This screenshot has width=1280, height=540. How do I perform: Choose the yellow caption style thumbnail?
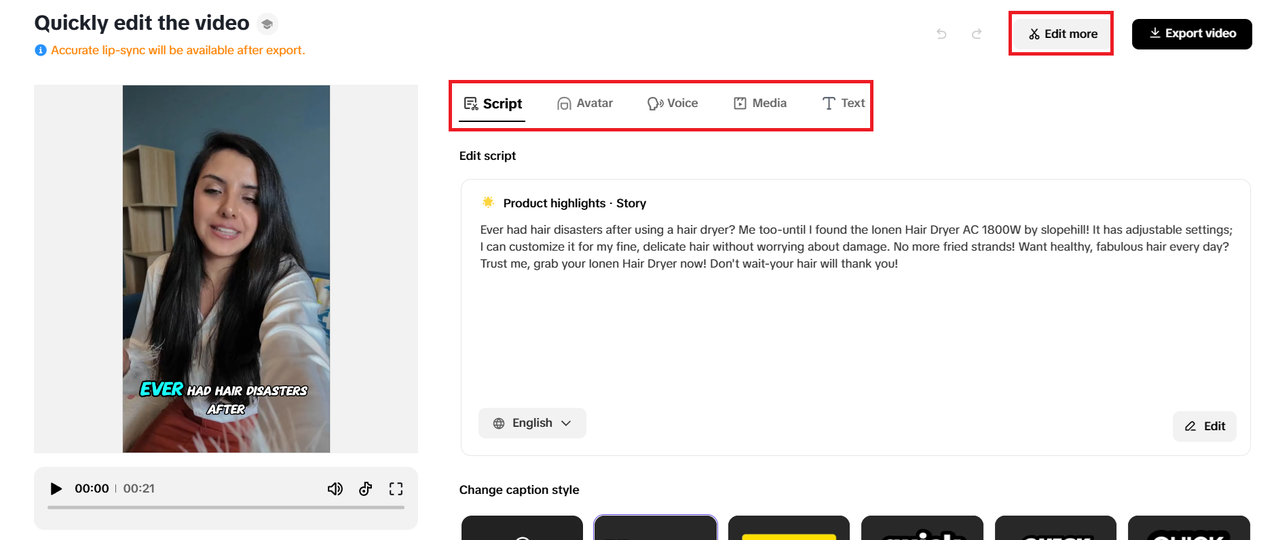(788, 529)
